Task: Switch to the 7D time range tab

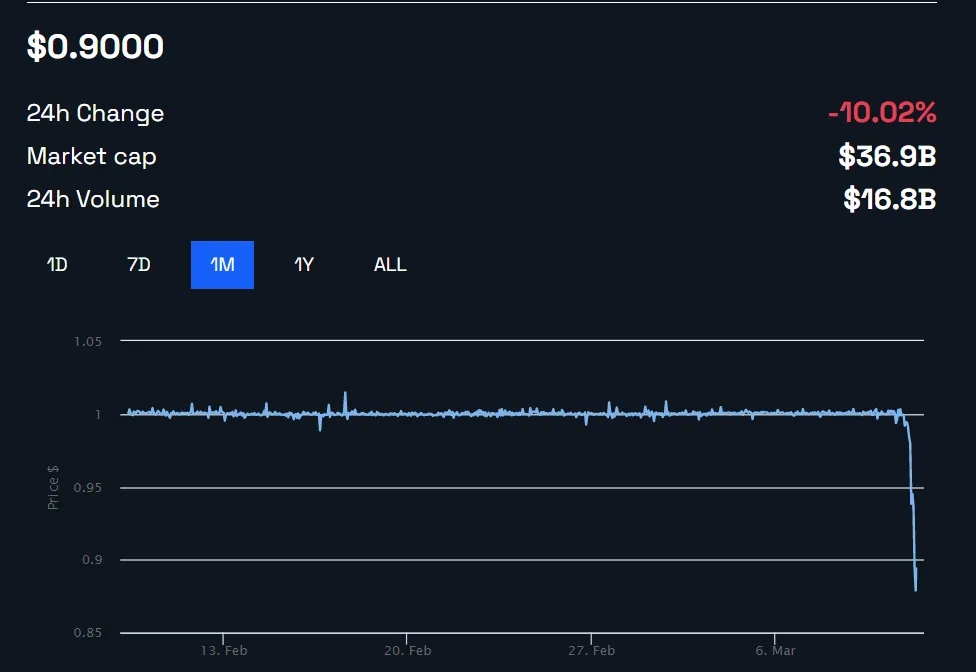Action: (139, 265)
